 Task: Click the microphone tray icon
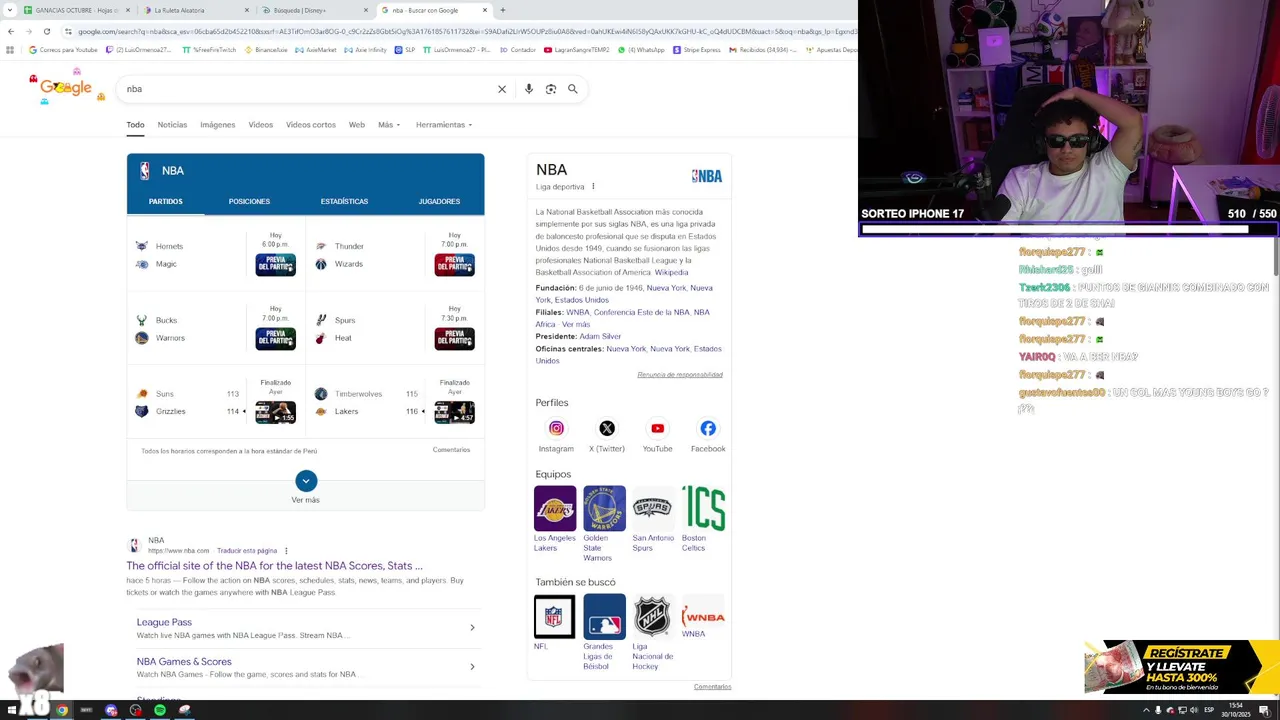point(1158,710)
